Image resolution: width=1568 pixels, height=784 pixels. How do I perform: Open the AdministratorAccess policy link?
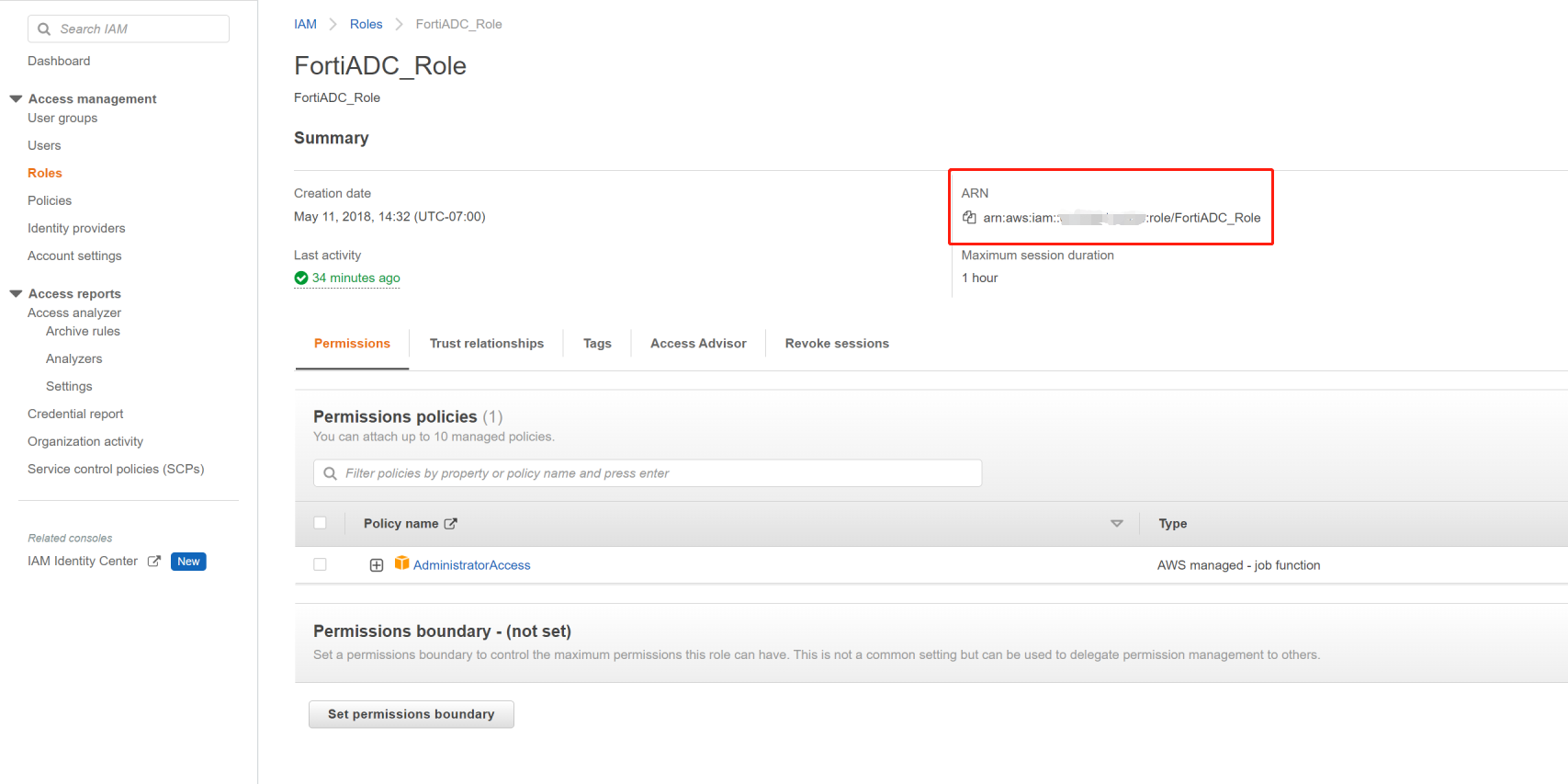(472, 565)
